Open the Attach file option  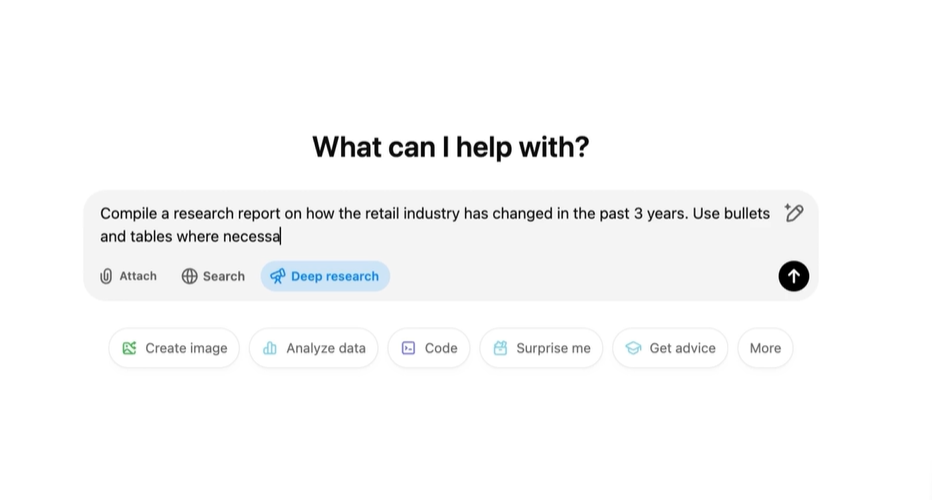pyautogui.click(x=129, y=276)
